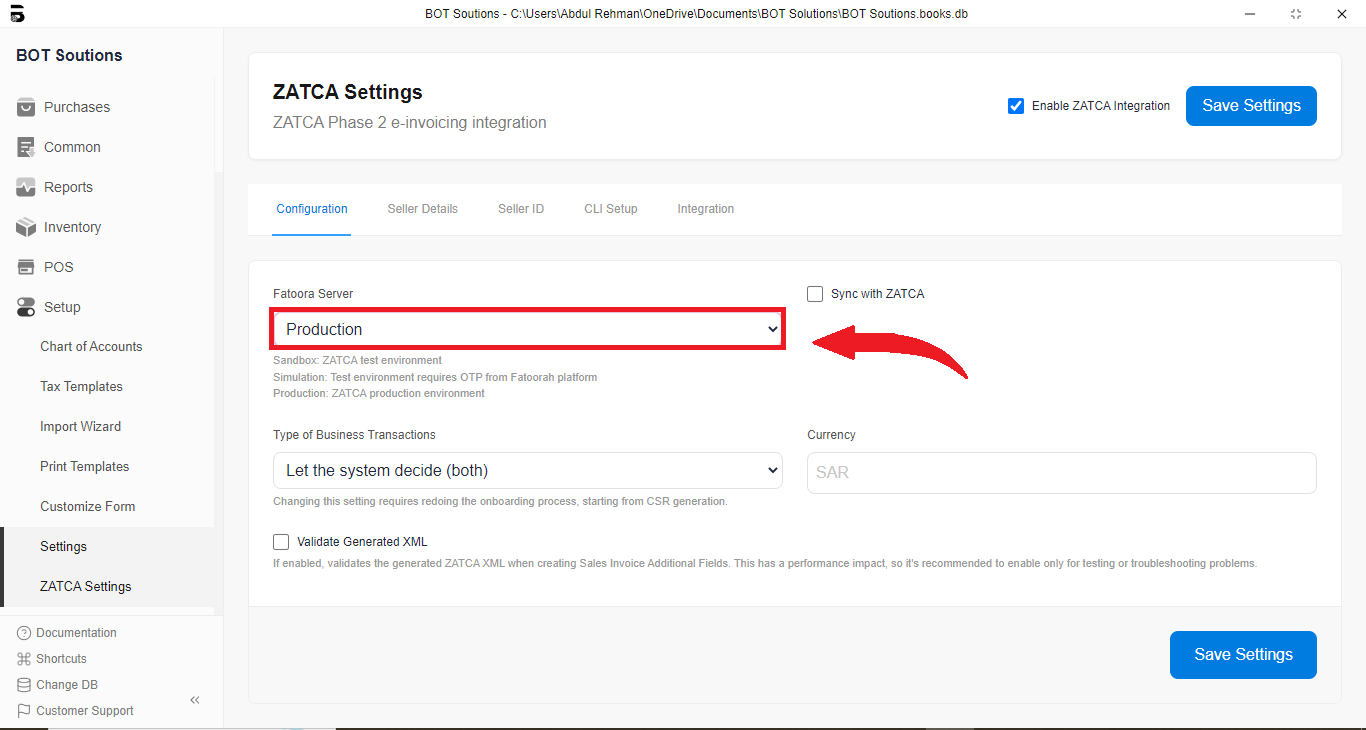Screen dimensions: 1366x730
Task: Tick the Sync with ZATCA checkbox
Action: pos(815,294)
